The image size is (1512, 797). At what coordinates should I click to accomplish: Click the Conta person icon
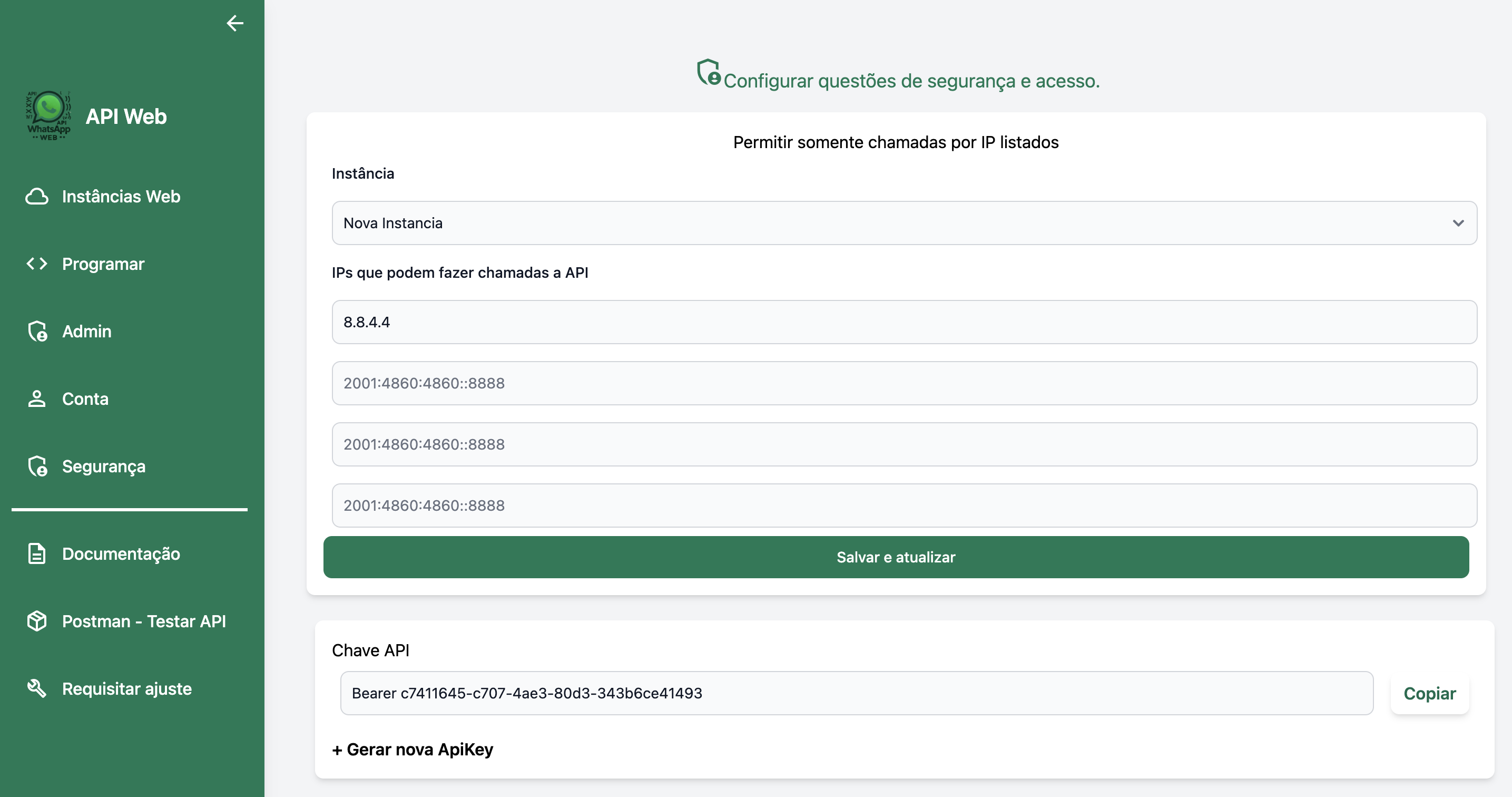(x=36, y=398)
